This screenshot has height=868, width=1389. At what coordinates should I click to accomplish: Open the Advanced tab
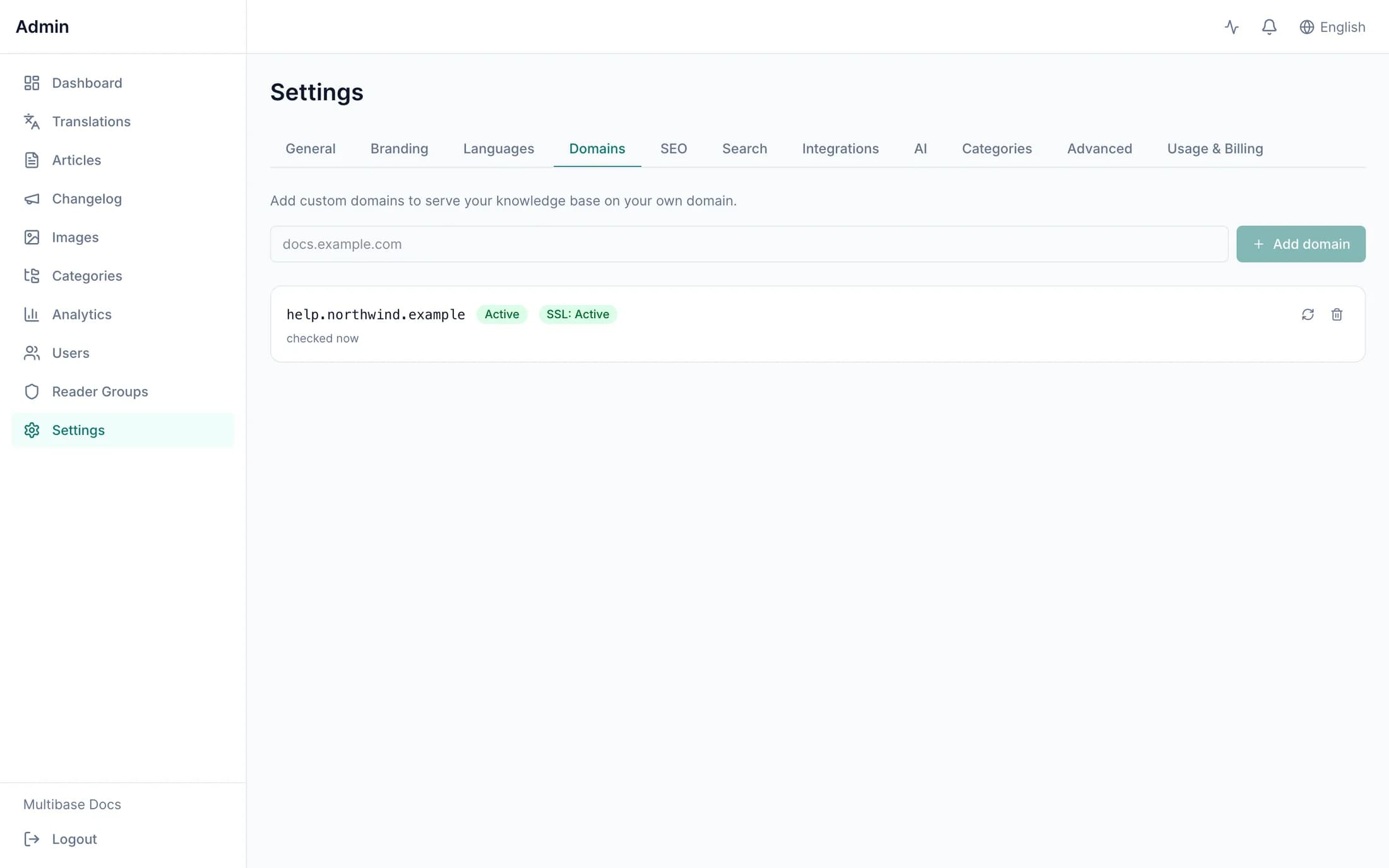coord(1099,149)
